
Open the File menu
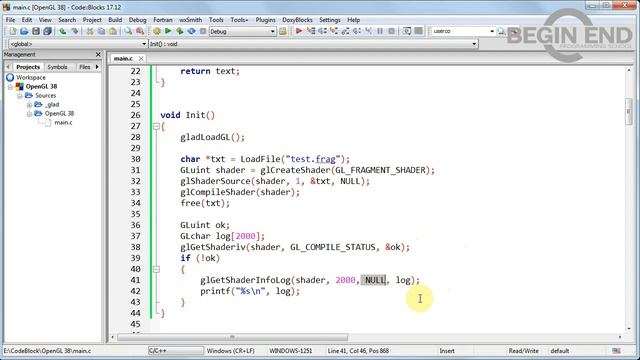coord(10,20)
